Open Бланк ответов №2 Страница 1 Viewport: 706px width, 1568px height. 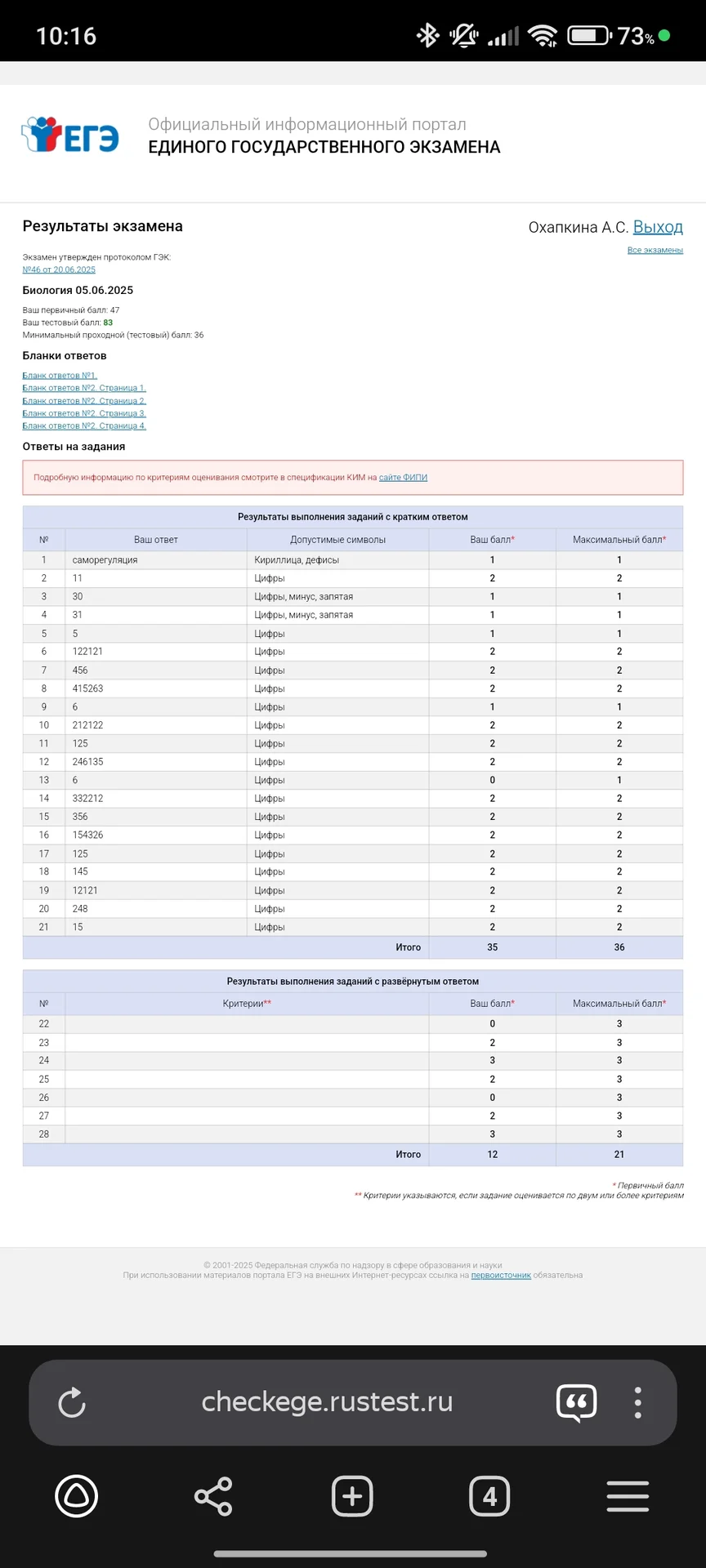point(84,388)
